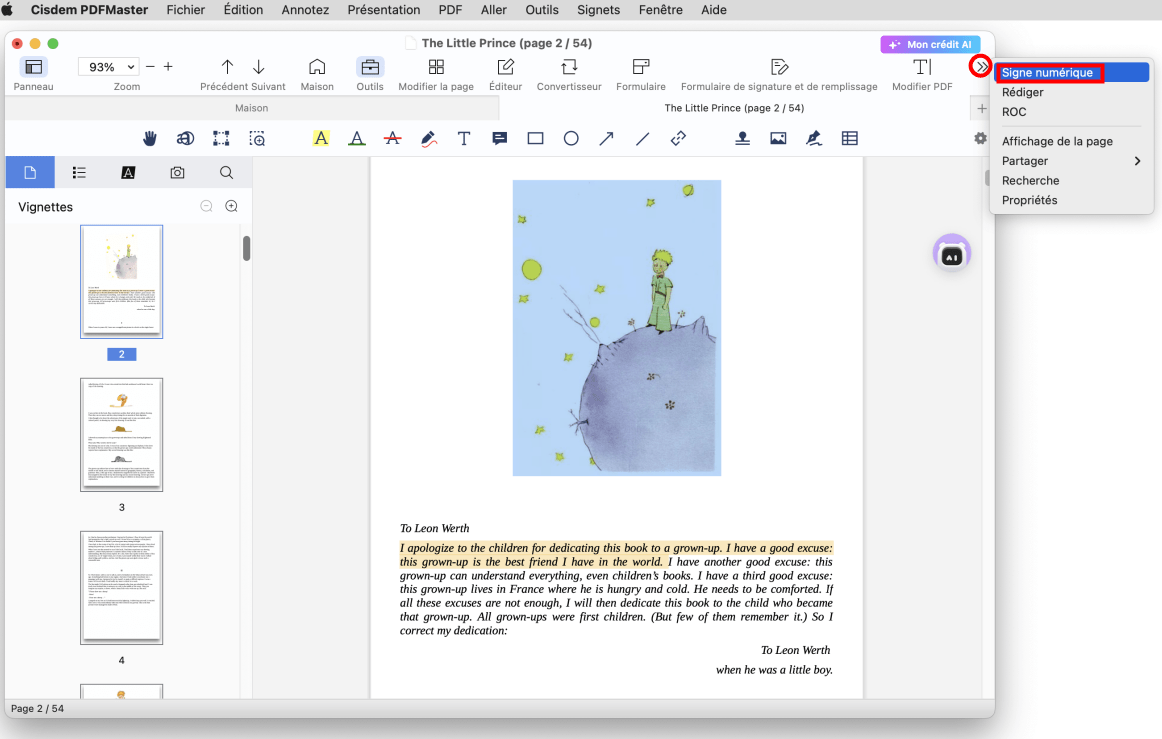Open the zoom percentage dropdown
Image resolution: width=1162 pixels, height=739 pixels.
[108, 66]
